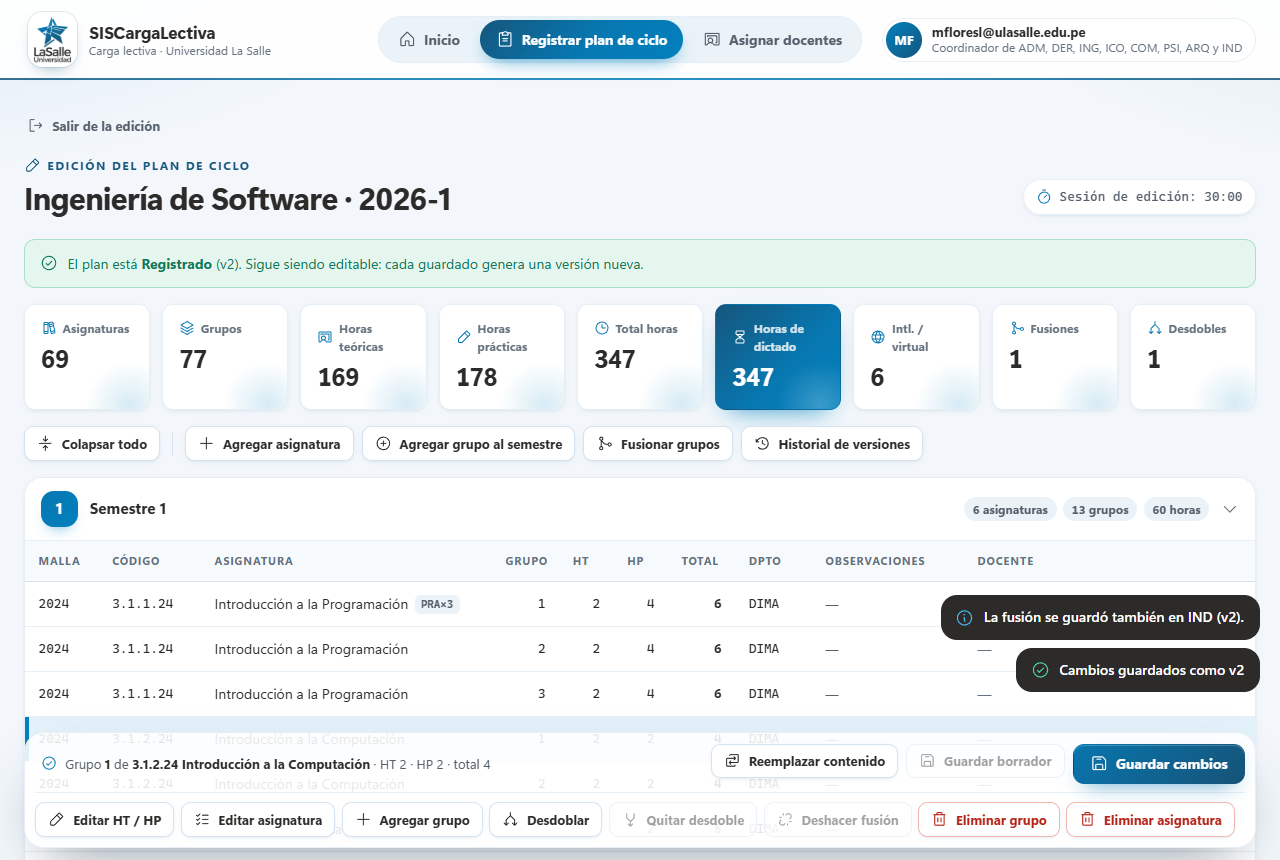Click the checklist icon for Editar asignatura

pyautogui.click(x=202, y=820)
